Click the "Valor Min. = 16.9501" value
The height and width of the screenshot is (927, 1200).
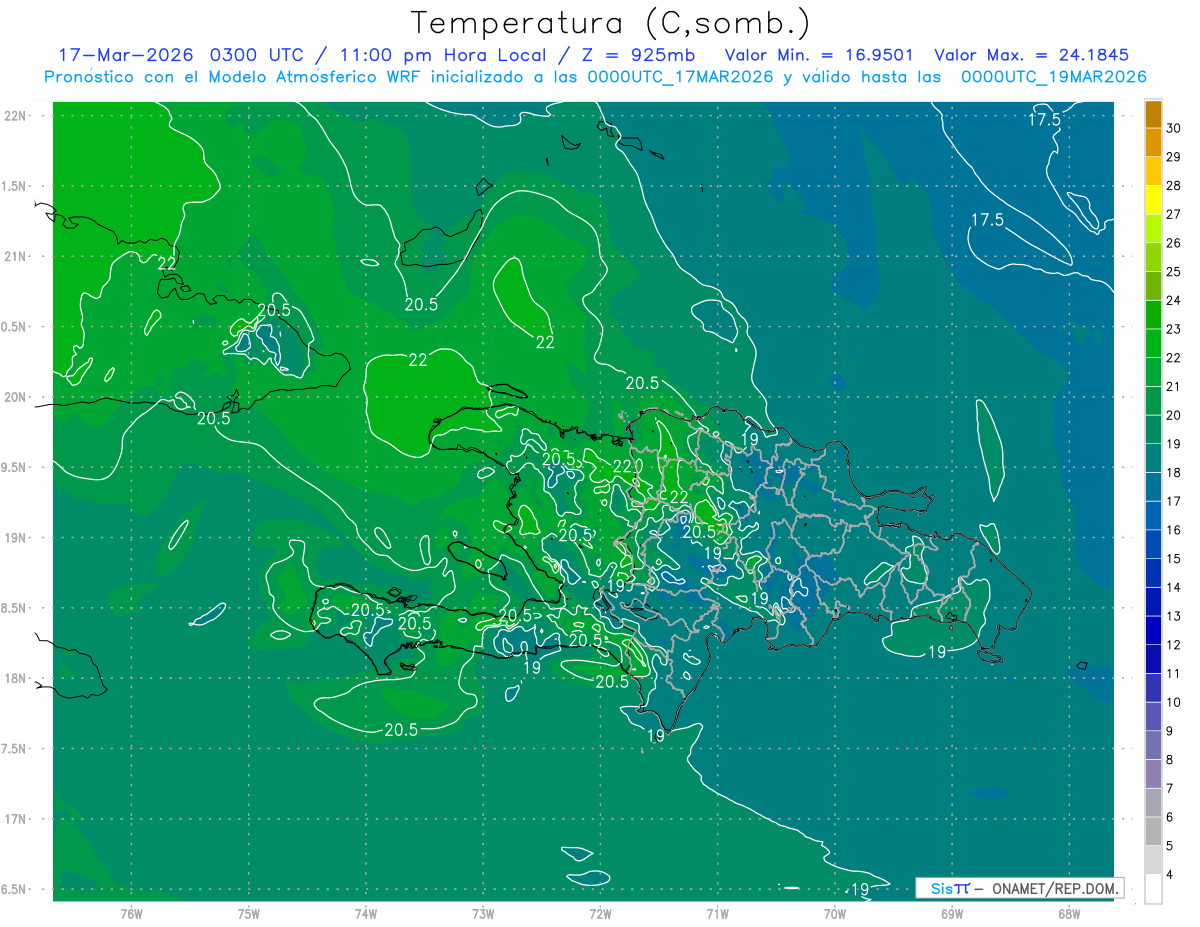coord(819,55)
